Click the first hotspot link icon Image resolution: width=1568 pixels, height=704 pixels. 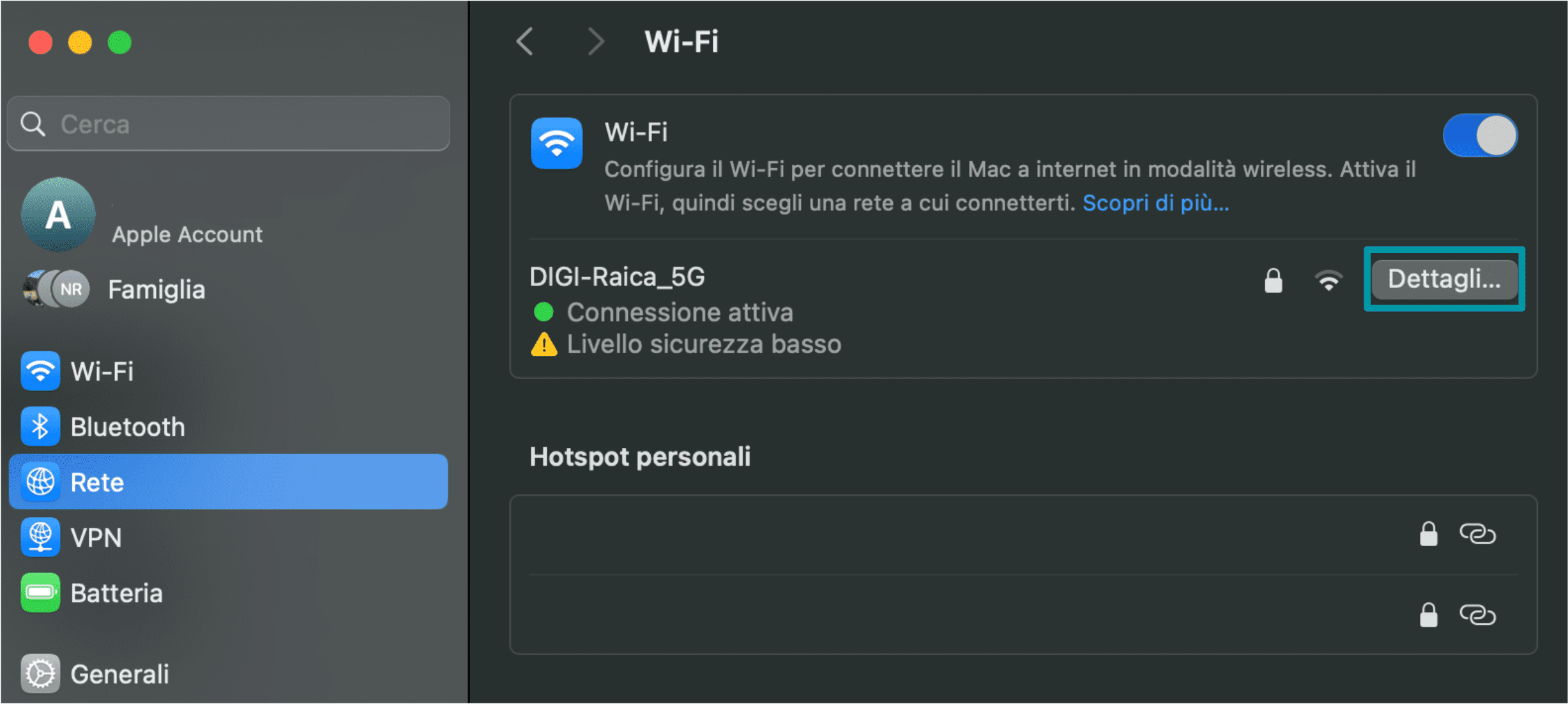[x=1477, y=534]
